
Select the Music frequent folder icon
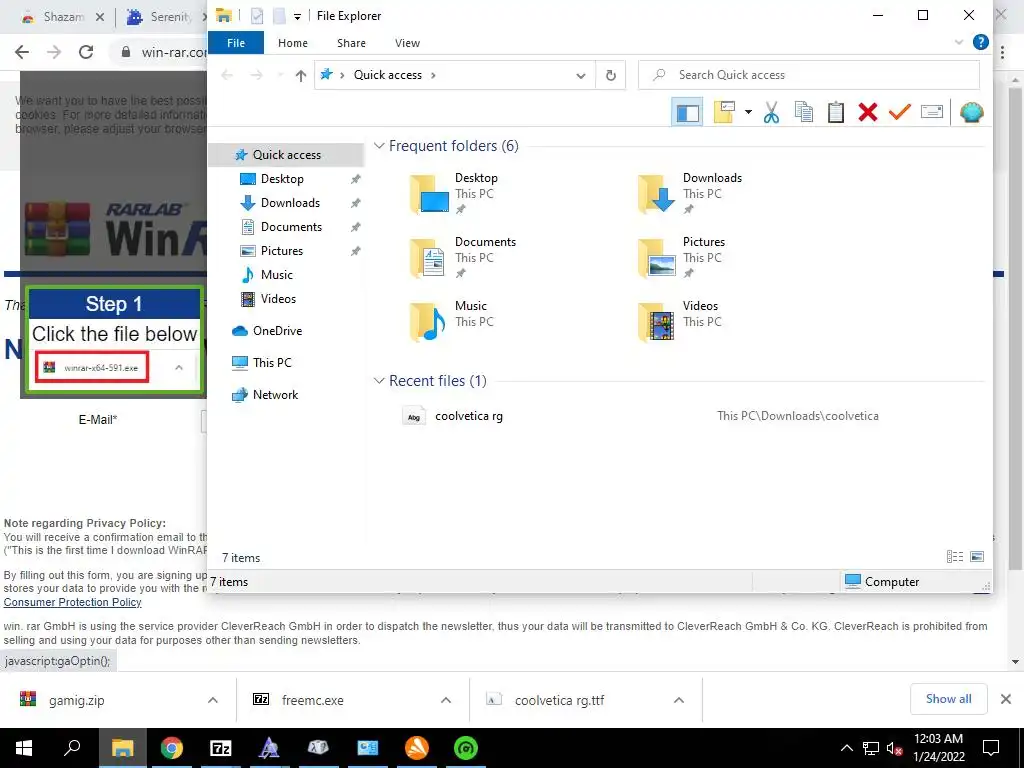coord(430,322)
